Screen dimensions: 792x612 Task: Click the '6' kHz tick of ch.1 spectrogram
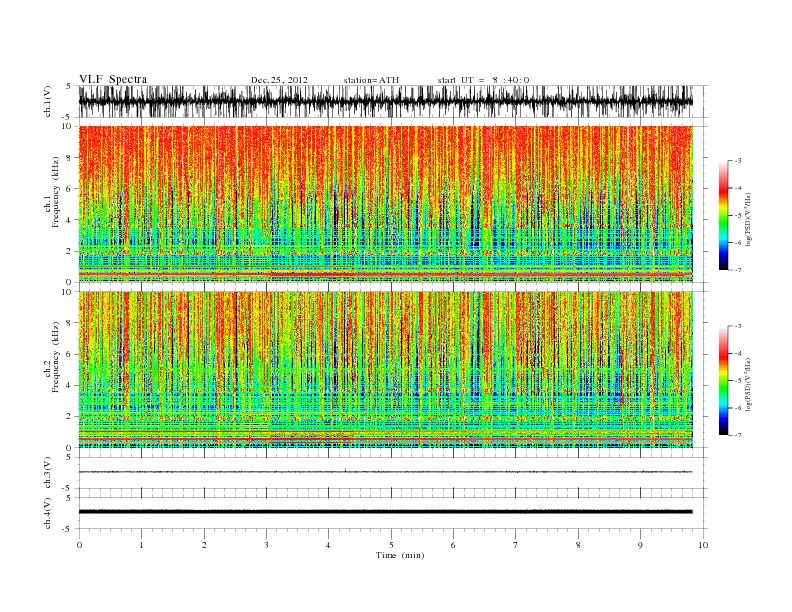(69, 189)
